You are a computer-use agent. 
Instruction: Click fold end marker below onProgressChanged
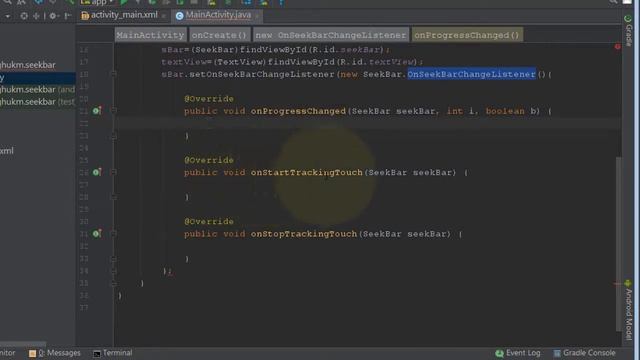(x=114, y=136)
